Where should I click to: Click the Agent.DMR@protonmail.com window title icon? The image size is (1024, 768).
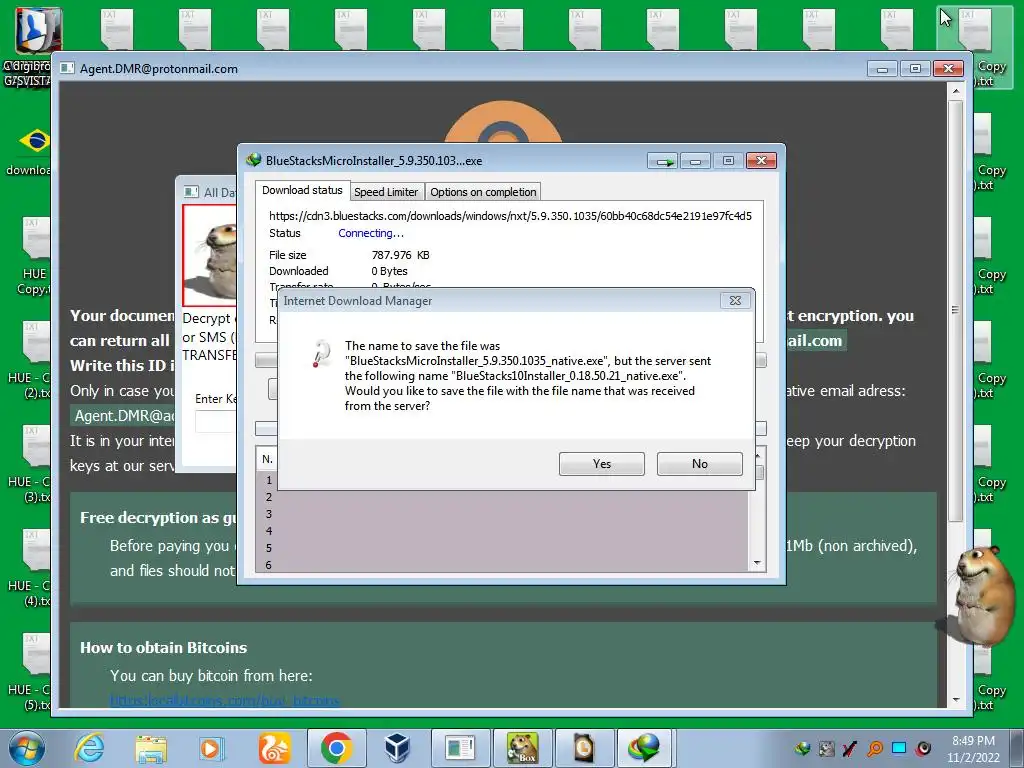(x=67, y=69)
